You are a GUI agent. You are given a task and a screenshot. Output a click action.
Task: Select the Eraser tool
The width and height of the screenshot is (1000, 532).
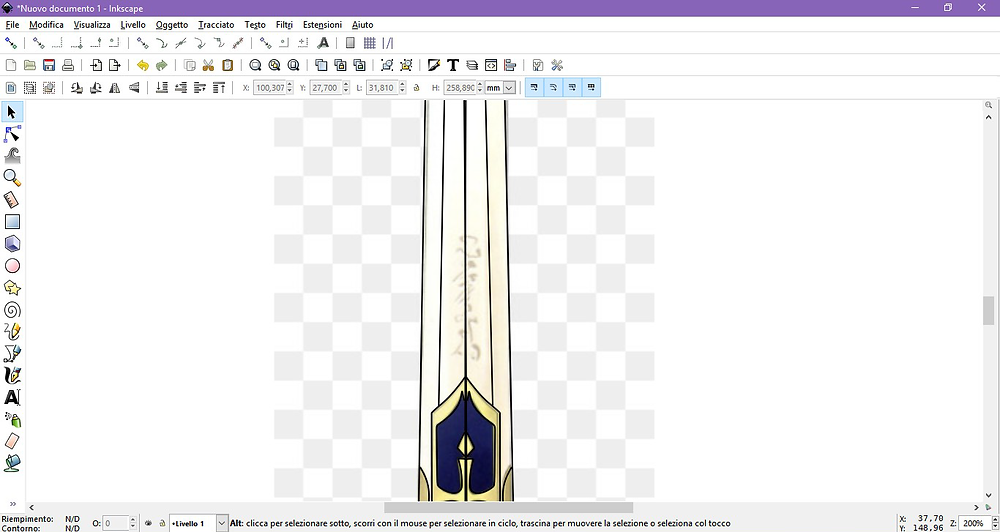(x=12, y=441)
